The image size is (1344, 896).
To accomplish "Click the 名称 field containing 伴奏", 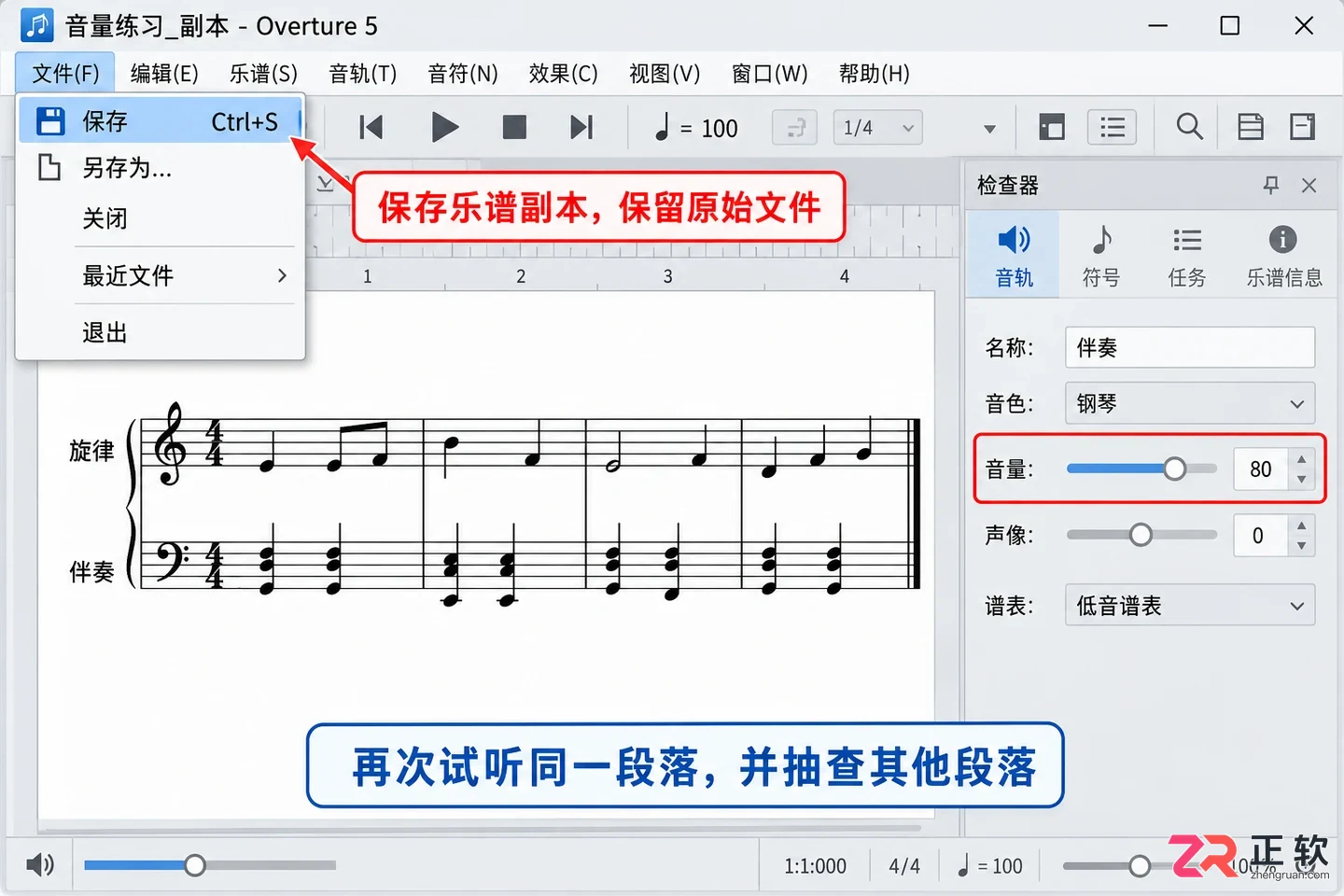I will point(1190,347).
